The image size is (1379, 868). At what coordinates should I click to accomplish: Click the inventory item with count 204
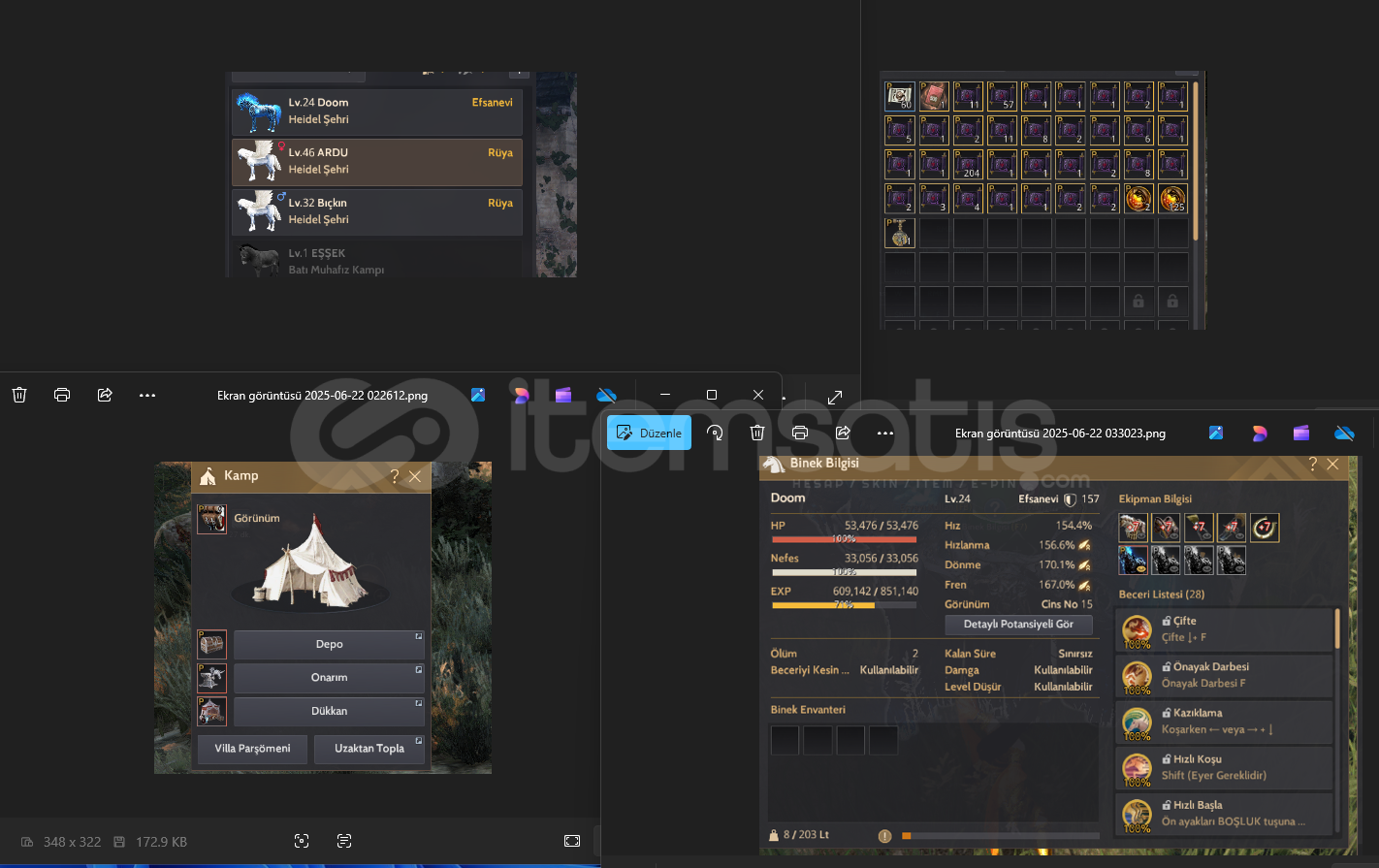click(x=968, y=164)
